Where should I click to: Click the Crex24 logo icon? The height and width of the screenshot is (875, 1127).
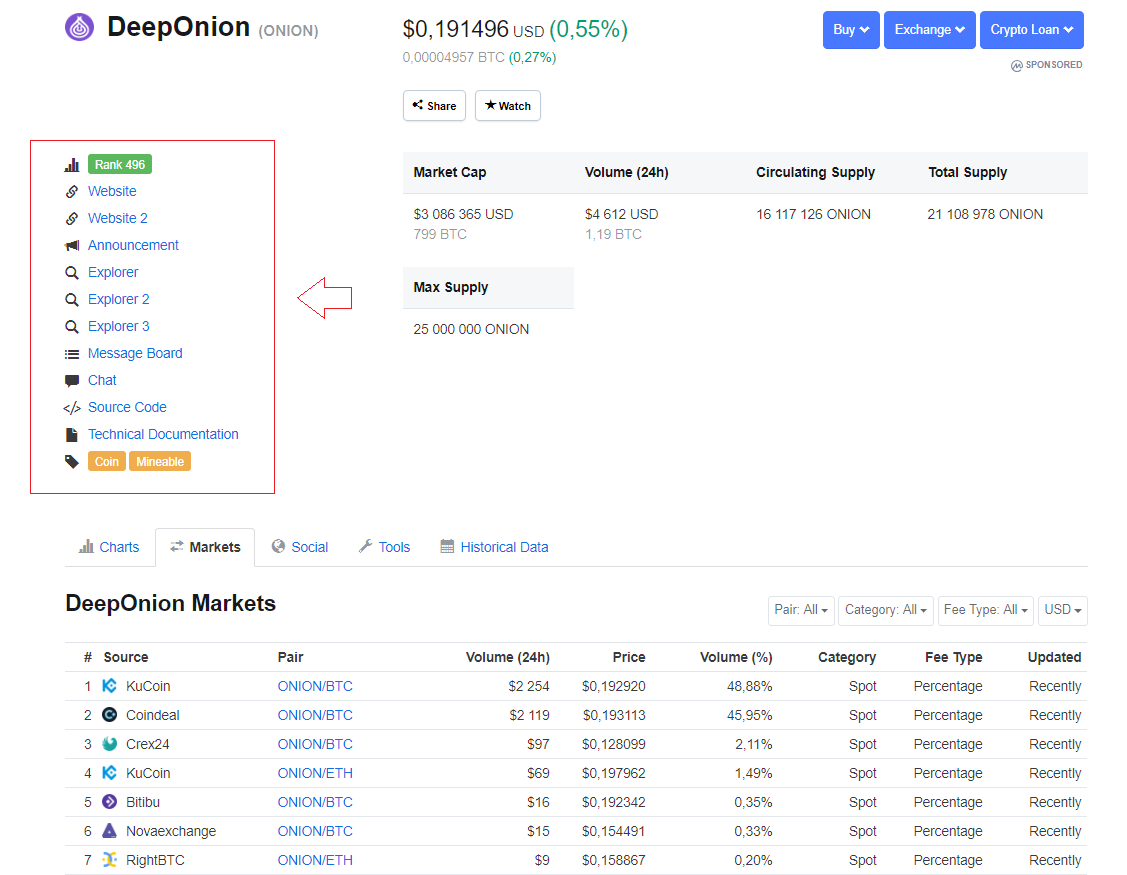click(109, 743)
